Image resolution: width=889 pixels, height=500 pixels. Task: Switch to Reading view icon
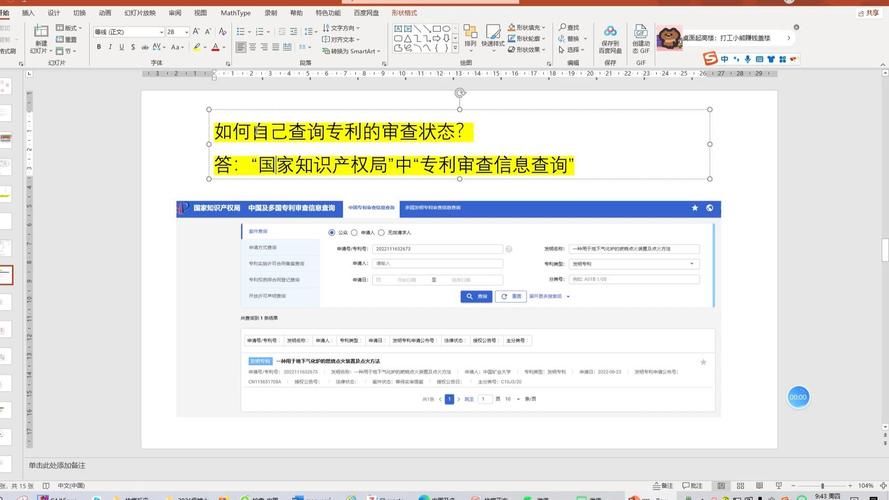pyautogui.click(x=759, y=486)
